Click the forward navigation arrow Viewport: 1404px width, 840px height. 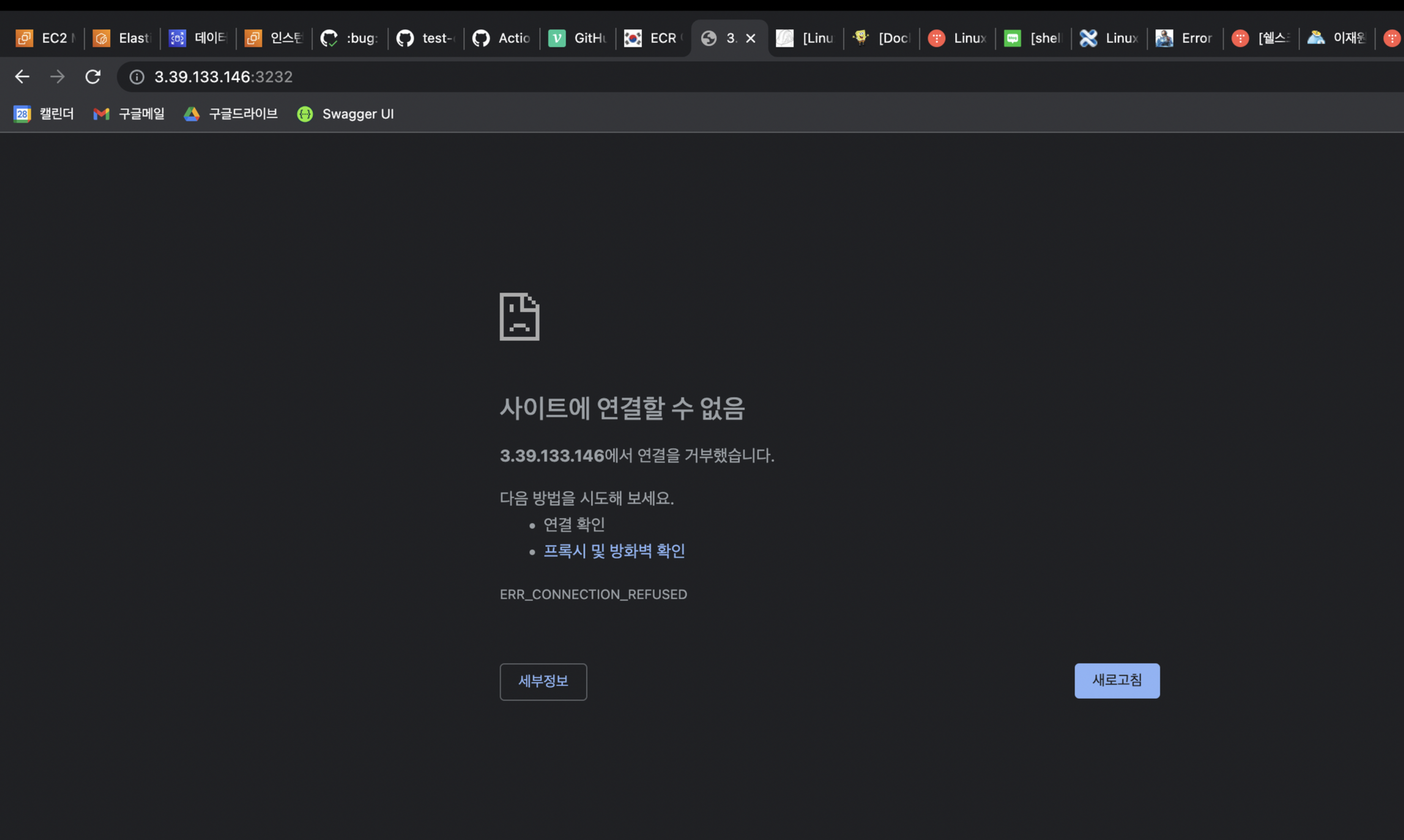point(57,76)
